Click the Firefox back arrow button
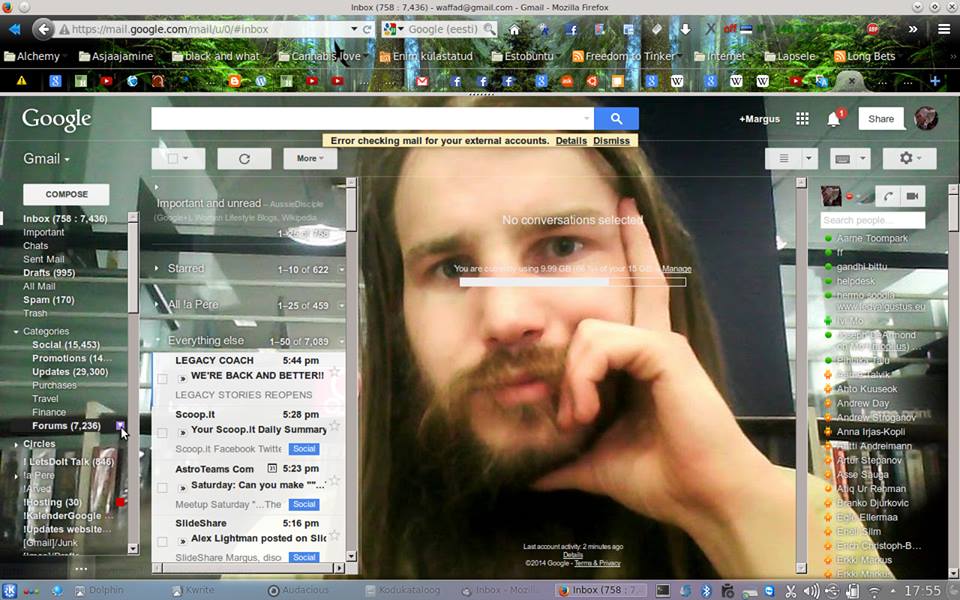Viewport: 960px width, 600px height. (x=43, y=29)
